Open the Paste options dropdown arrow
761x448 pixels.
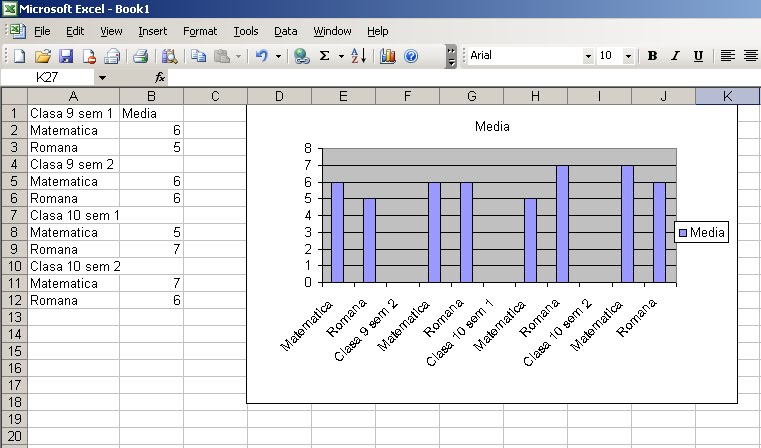(x=238, y=56)
